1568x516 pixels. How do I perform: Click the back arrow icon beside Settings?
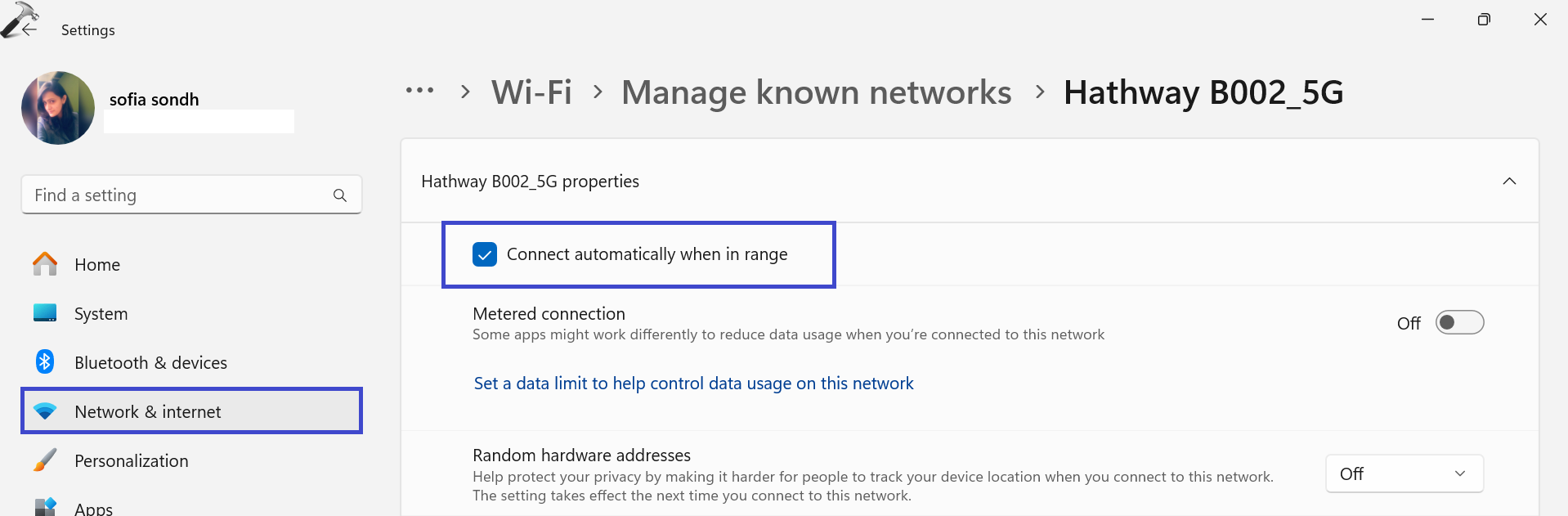pos(29,29)
